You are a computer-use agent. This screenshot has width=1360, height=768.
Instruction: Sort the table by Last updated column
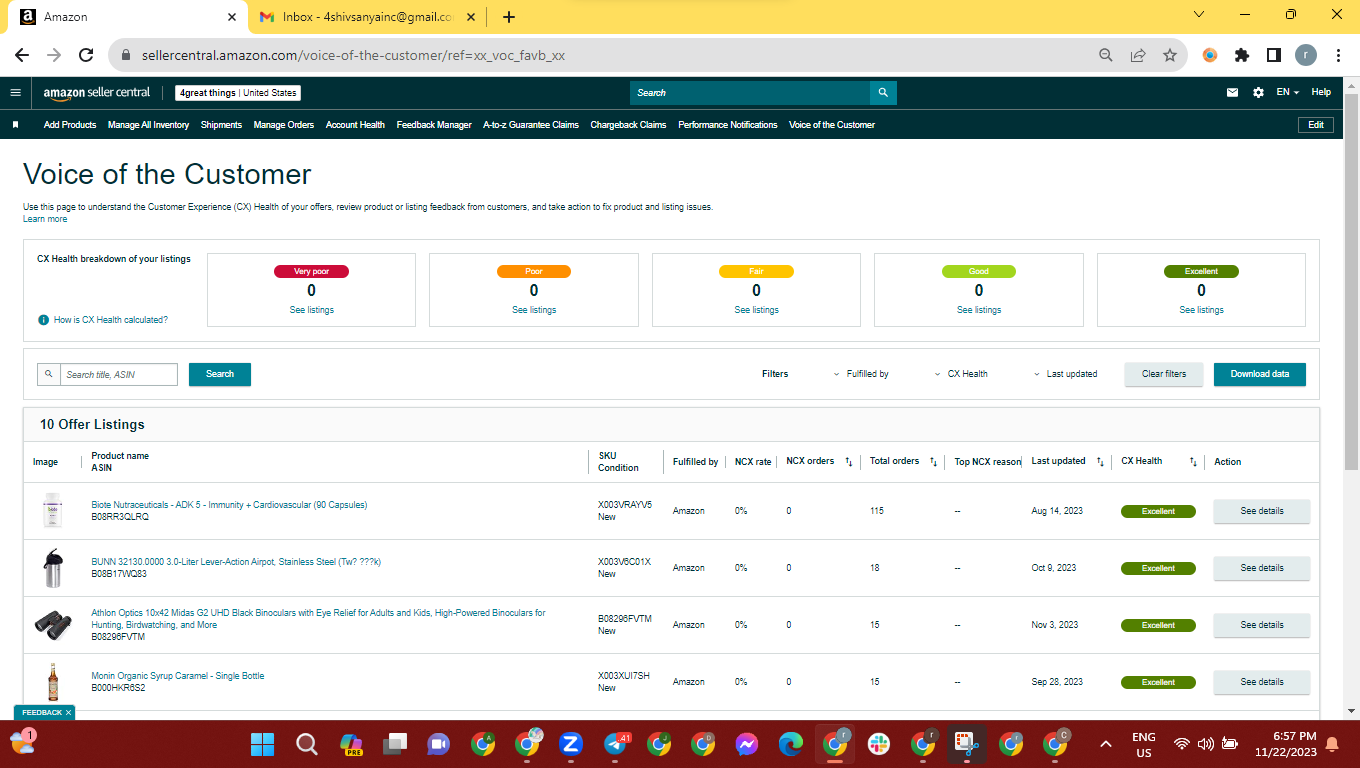(x=1100, y=462)
